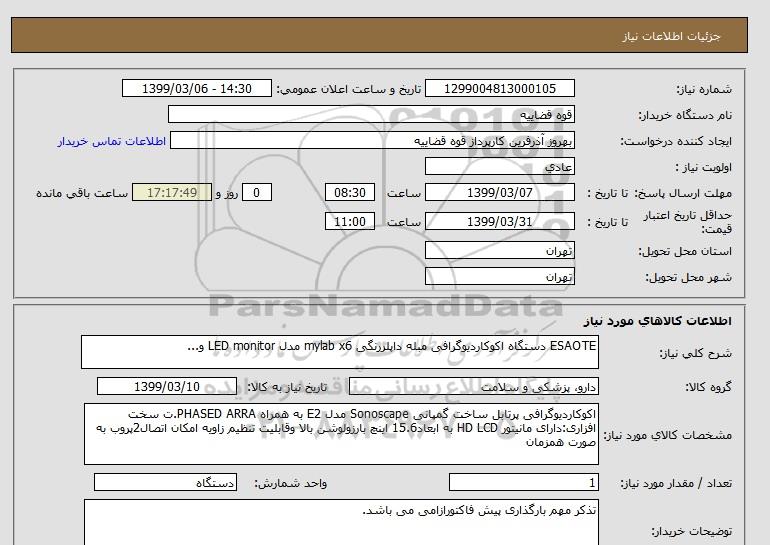The width and height of the screenshot is (770, 545).
Task: Click the مهلت ارسال پاسخ label
Action: 684,193
